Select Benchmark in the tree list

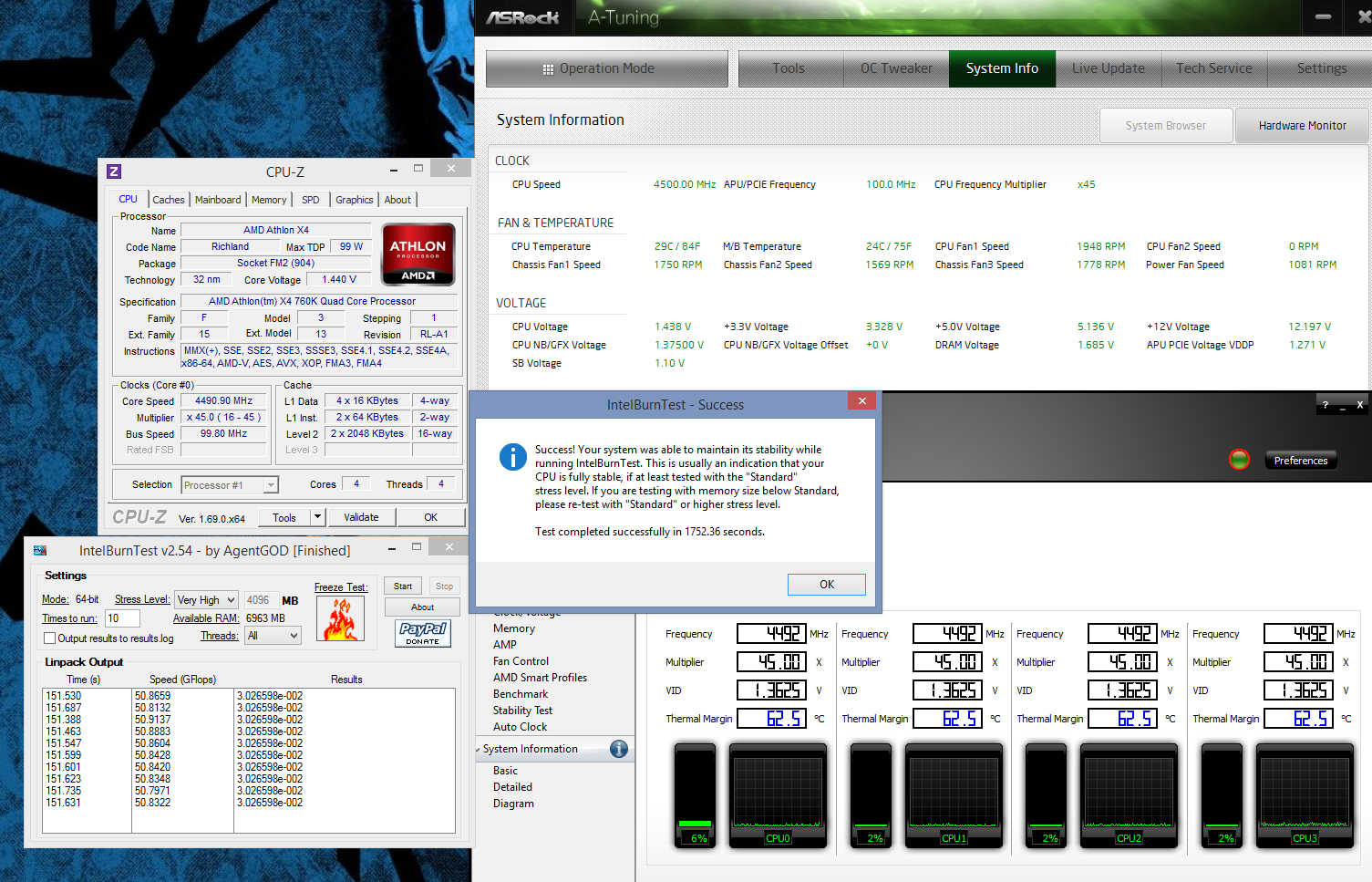[x=521, y=694]
